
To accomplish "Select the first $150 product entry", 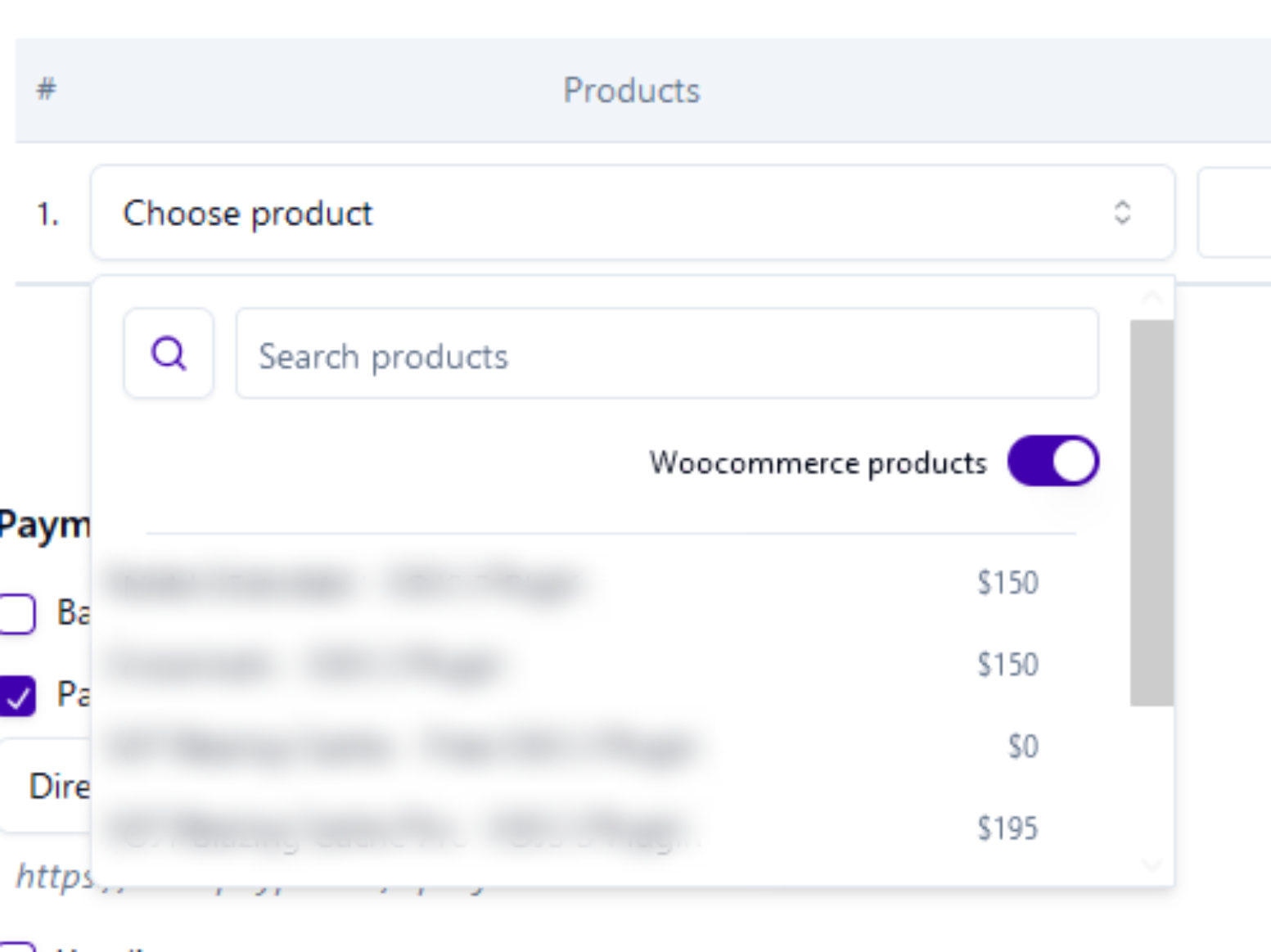I will (573, 583).
